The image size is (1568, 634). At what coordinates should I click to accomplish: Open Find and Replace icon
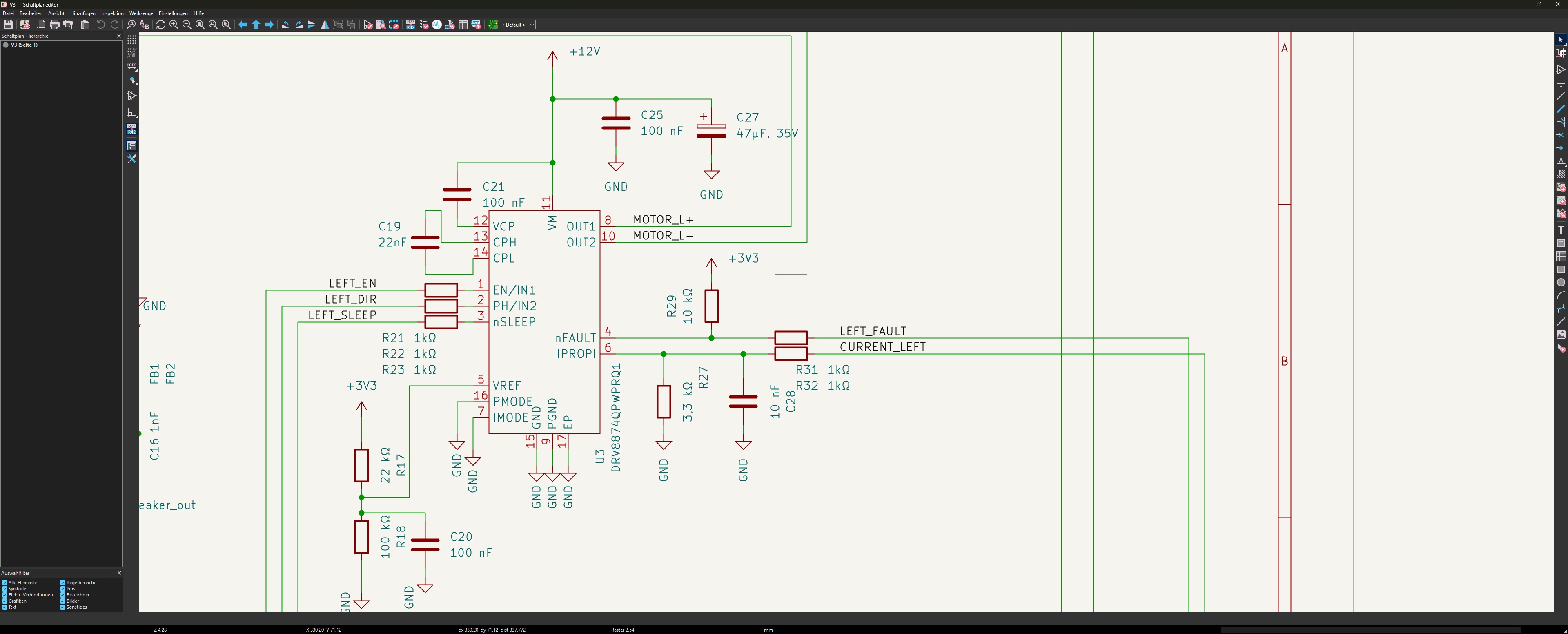click(x=144, y=25)
